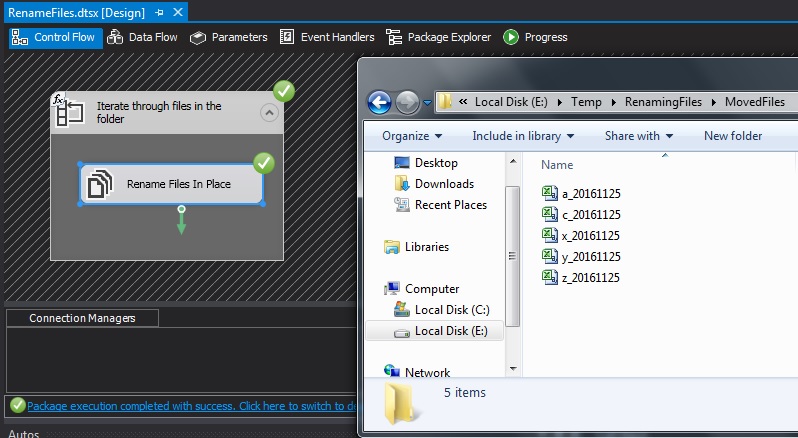The height and width of the screenshot is (438, 798).
Task: Click the New folder button
Action: point(733,136)
